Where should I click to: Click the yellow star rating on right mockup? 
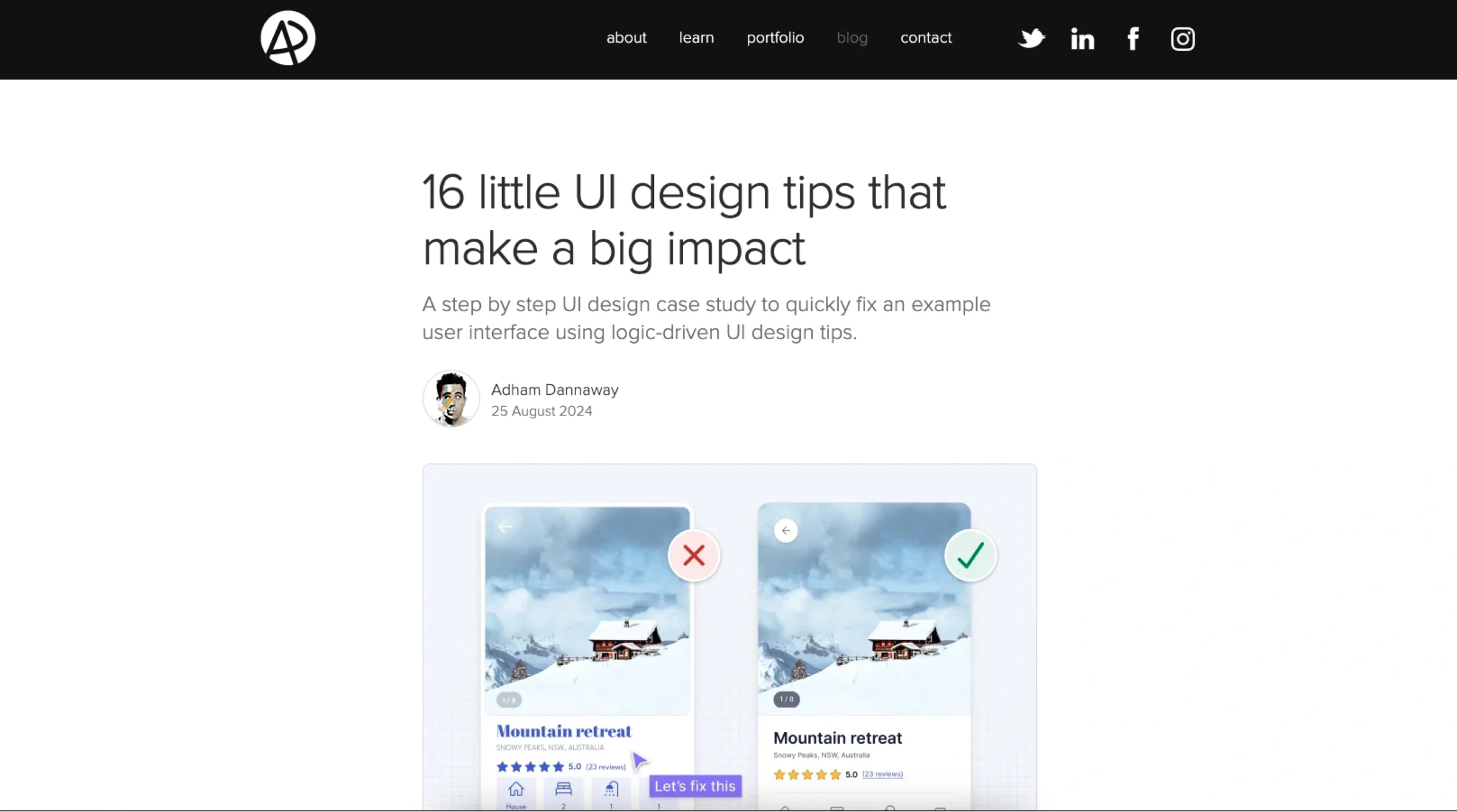tap(807, 774)
